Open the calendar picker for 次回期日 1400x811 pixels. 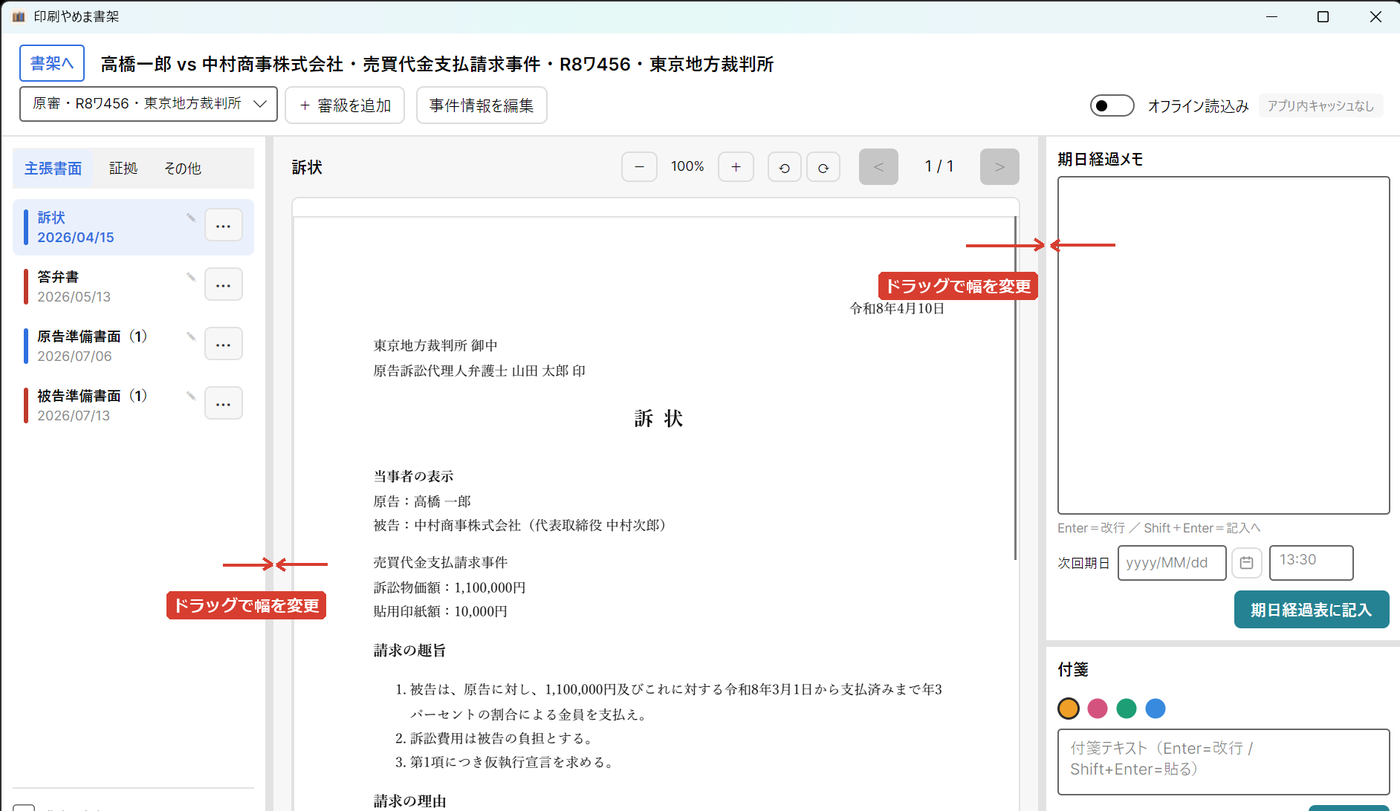pyautogui.click(x=1246, y=563)
